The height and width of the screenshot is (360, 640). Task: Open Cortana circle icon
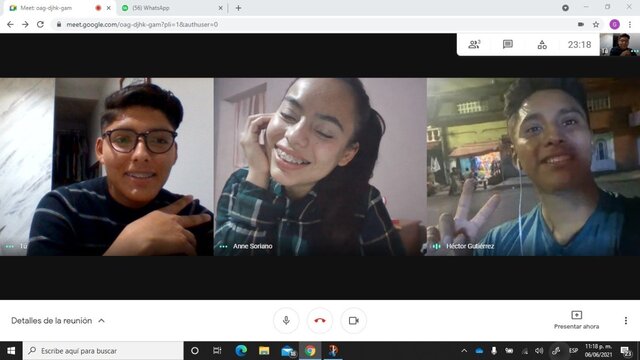point(195,351)
